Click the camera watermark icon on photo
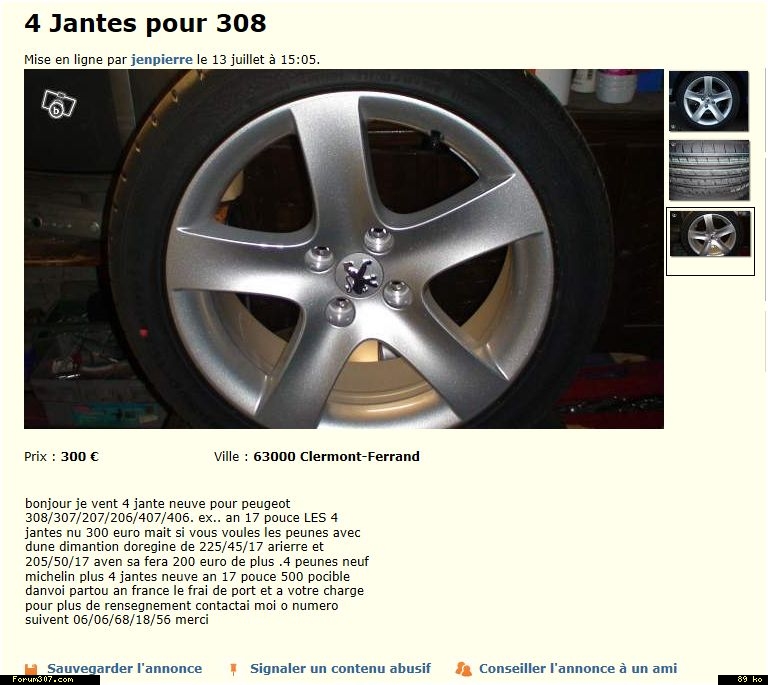This screenshot has height=685, width=768. (x=59, y=104)
